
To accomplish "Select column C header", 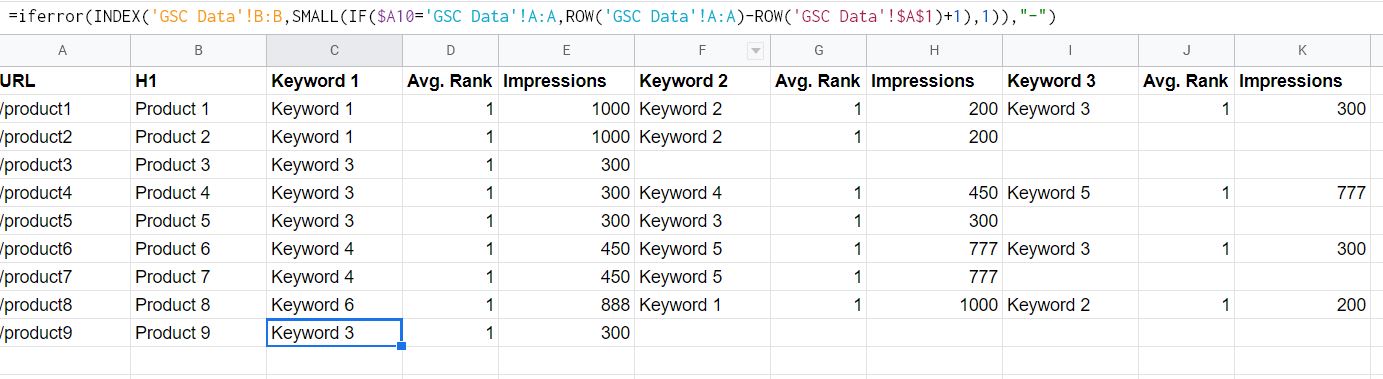I will point(334,50).
